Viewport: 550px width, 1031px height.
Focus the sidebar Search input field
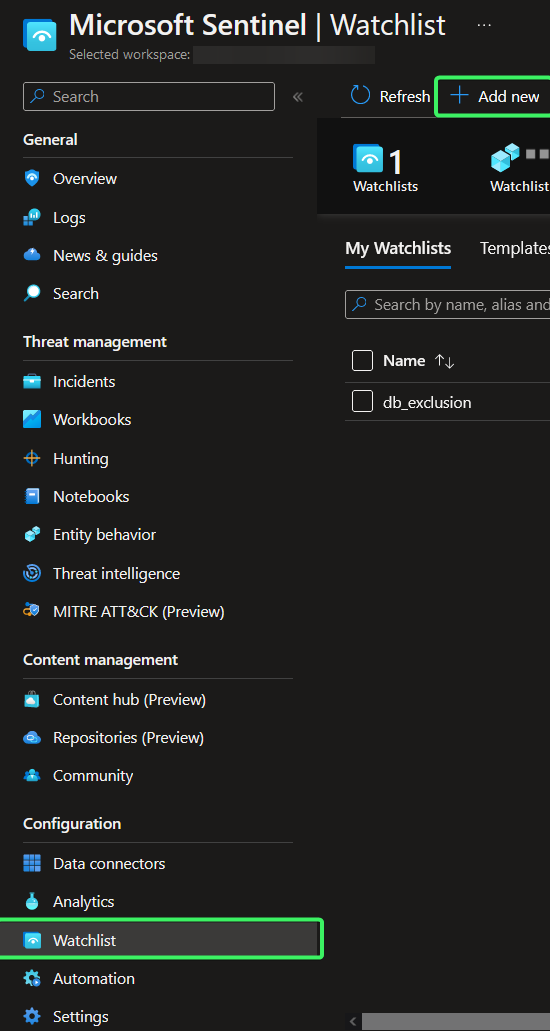click(x=149, y=97)
